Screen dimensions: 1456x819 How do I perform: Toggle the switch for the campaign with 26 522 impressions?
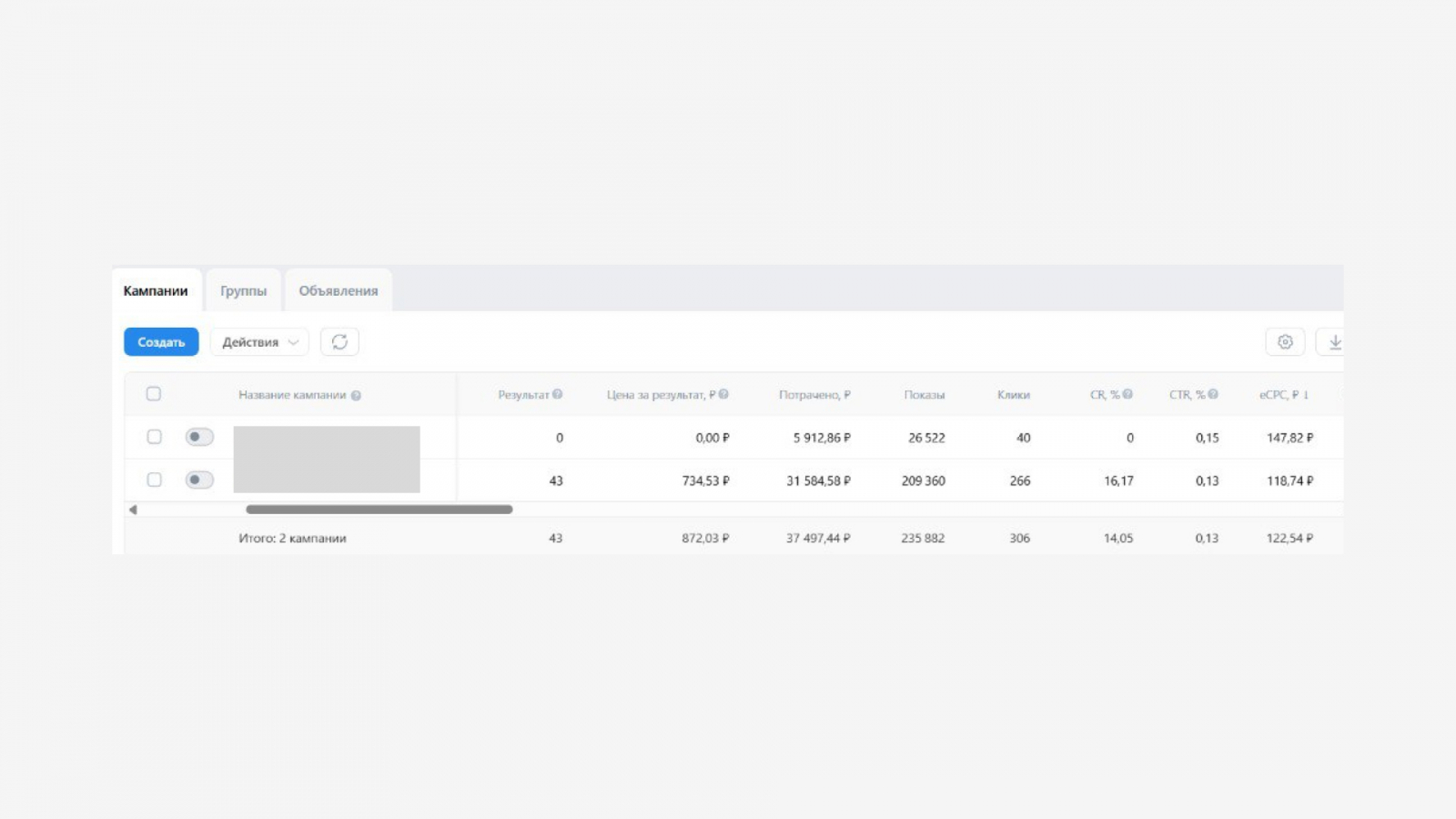pos(199,437)
